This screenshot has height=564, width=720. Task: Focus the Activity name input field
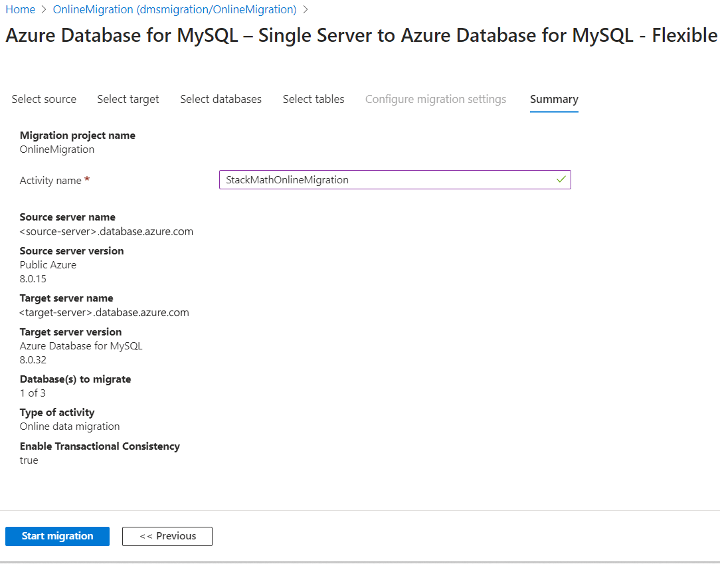(x=395, y=180)
